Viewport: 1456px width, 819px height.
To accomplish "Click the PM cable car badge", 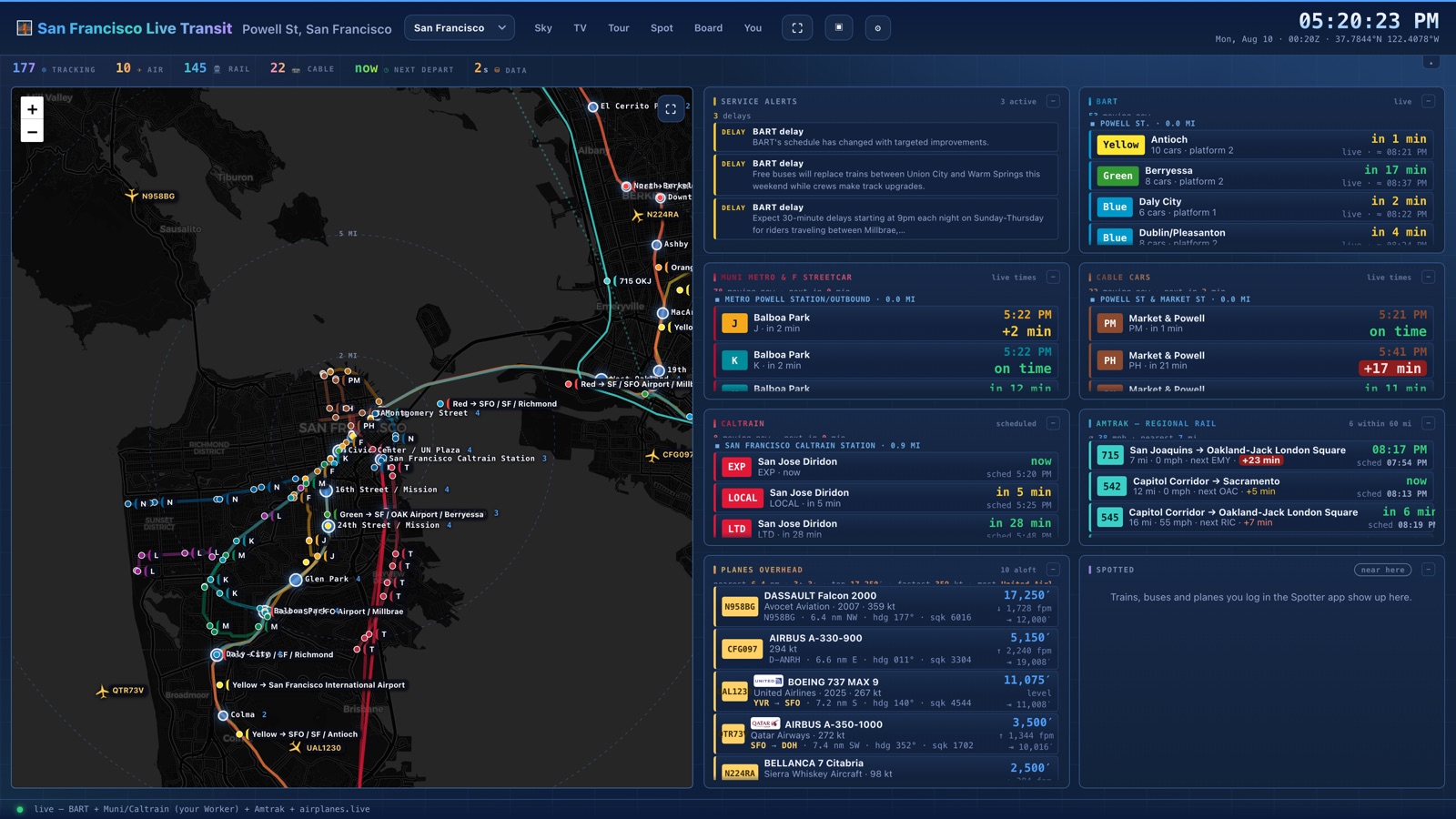I will coord(1109,323).
